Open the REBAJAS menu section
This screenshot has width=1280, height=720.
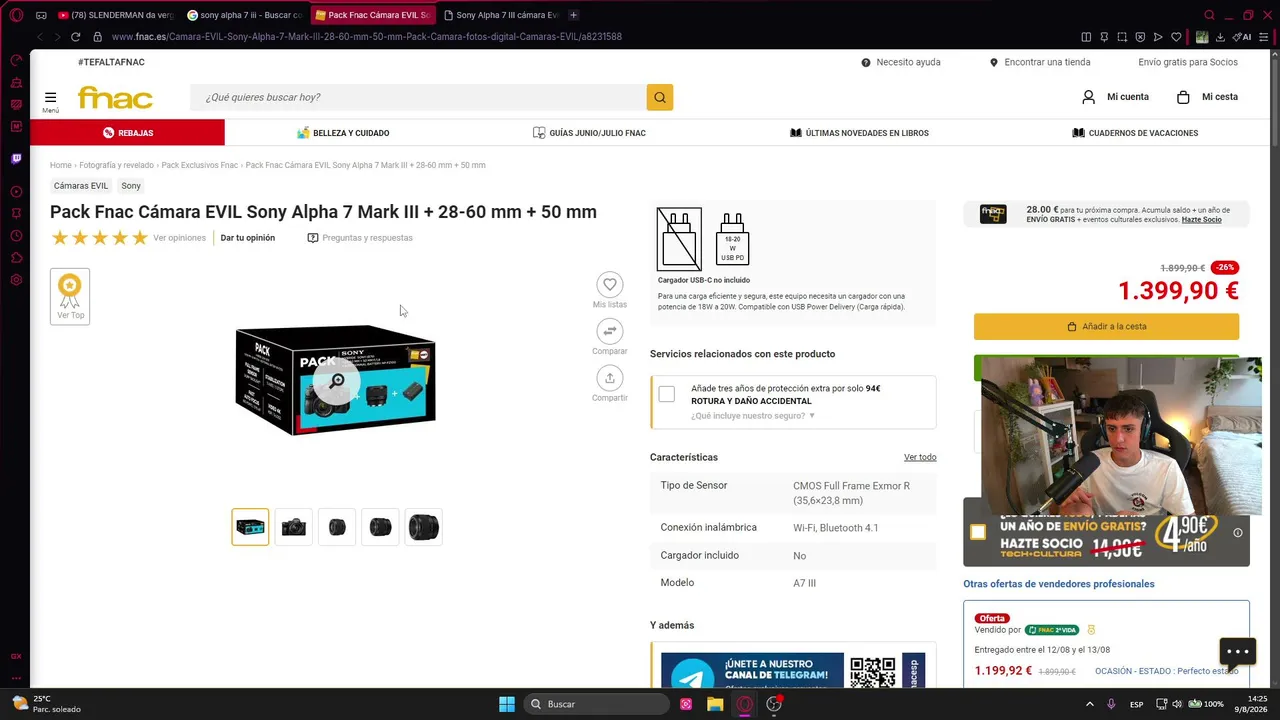coord(127,133)
